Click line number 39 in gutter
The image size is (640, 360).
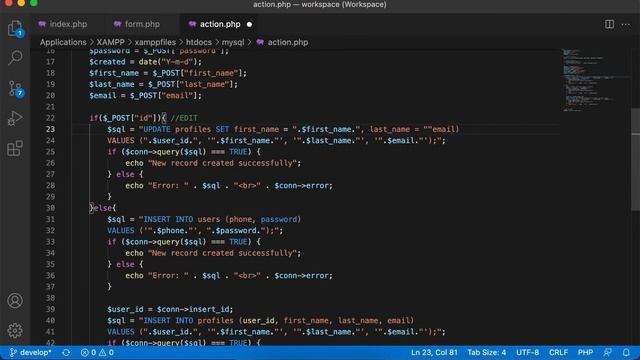point(50,309)
